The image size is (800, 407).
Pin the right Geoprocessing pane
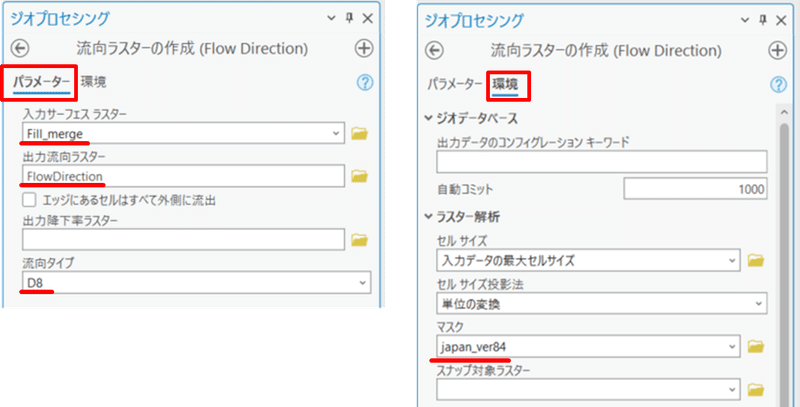click(763, 20)
